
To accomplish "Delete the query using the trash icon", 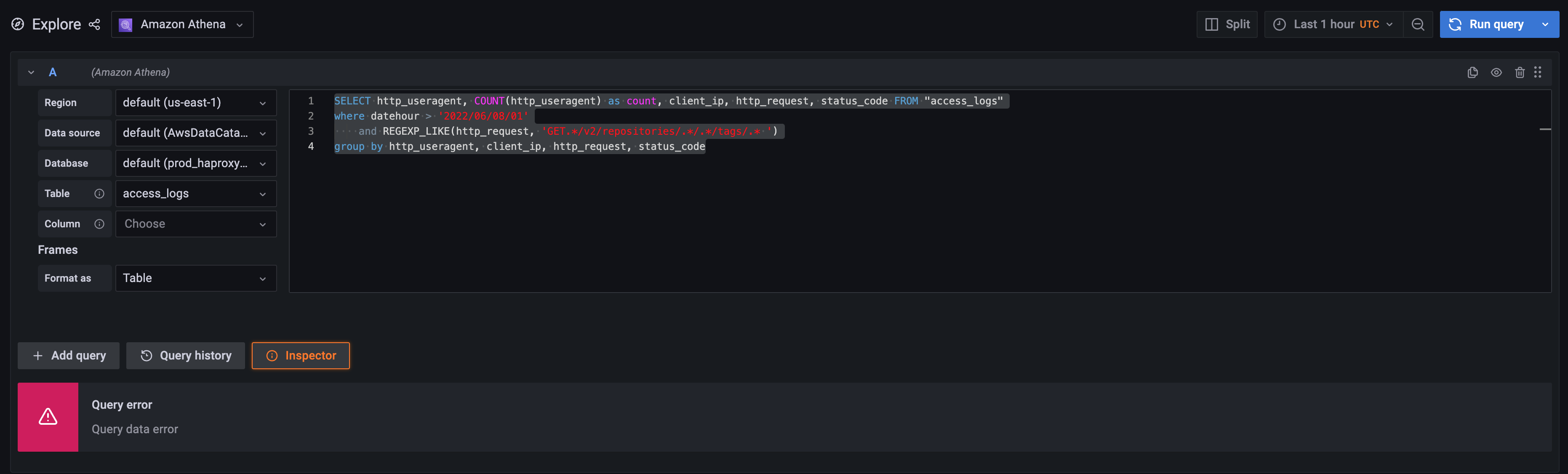I will pyautogui.click(x=1520, y=72).
